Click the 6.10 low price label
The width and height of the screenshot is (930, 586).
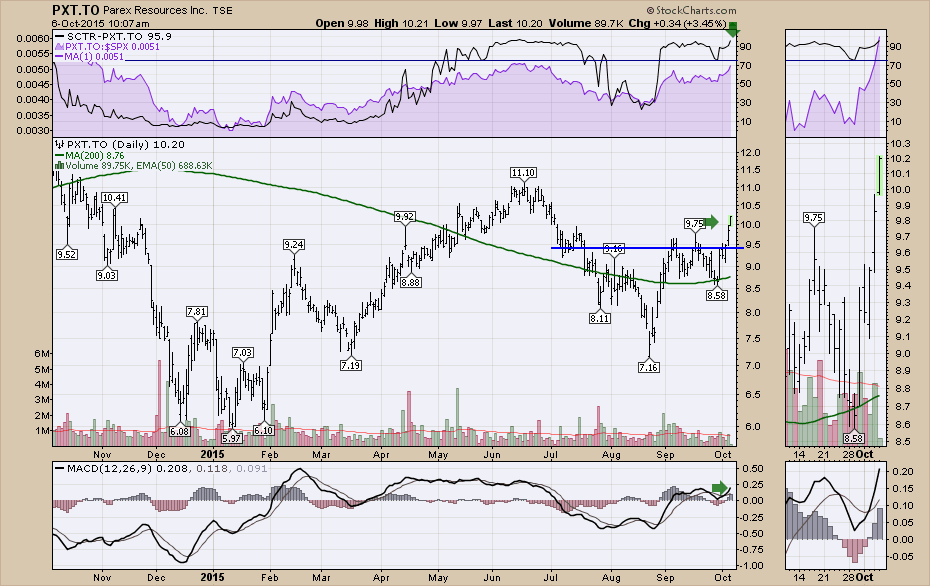coord(263,431)
